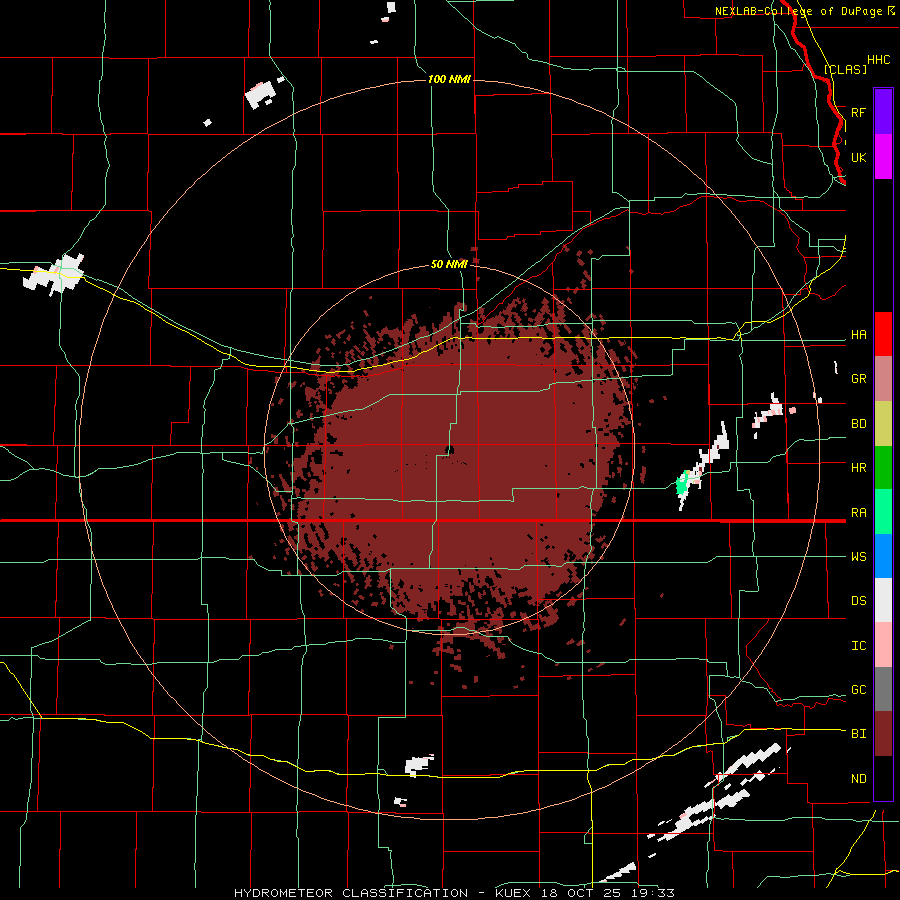Click the 'IC' legend label
Screen dimensions: 900x900
[858, 646]
